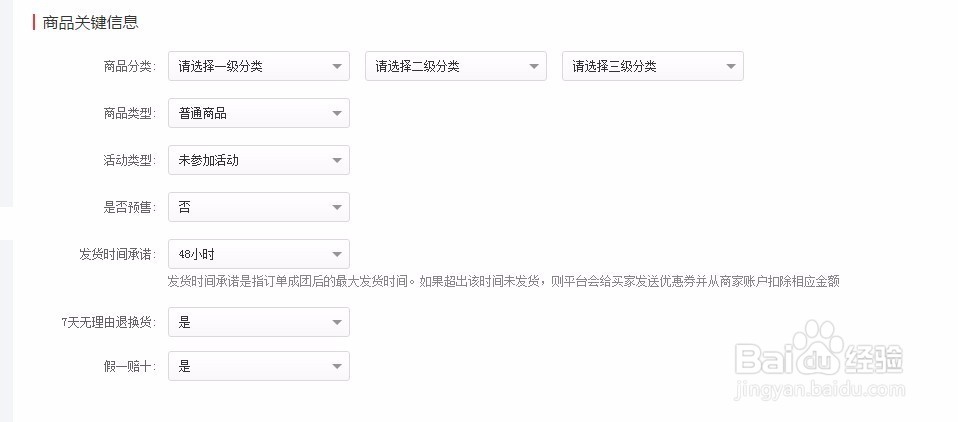Click the 商品关键信息 section heading

(x=90, y=23)
